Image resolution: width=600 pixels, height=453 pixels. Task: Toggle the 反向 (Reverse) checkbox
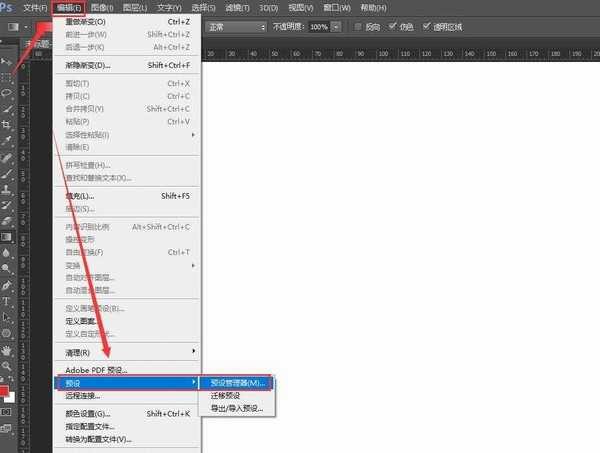(x=360, y=26)
